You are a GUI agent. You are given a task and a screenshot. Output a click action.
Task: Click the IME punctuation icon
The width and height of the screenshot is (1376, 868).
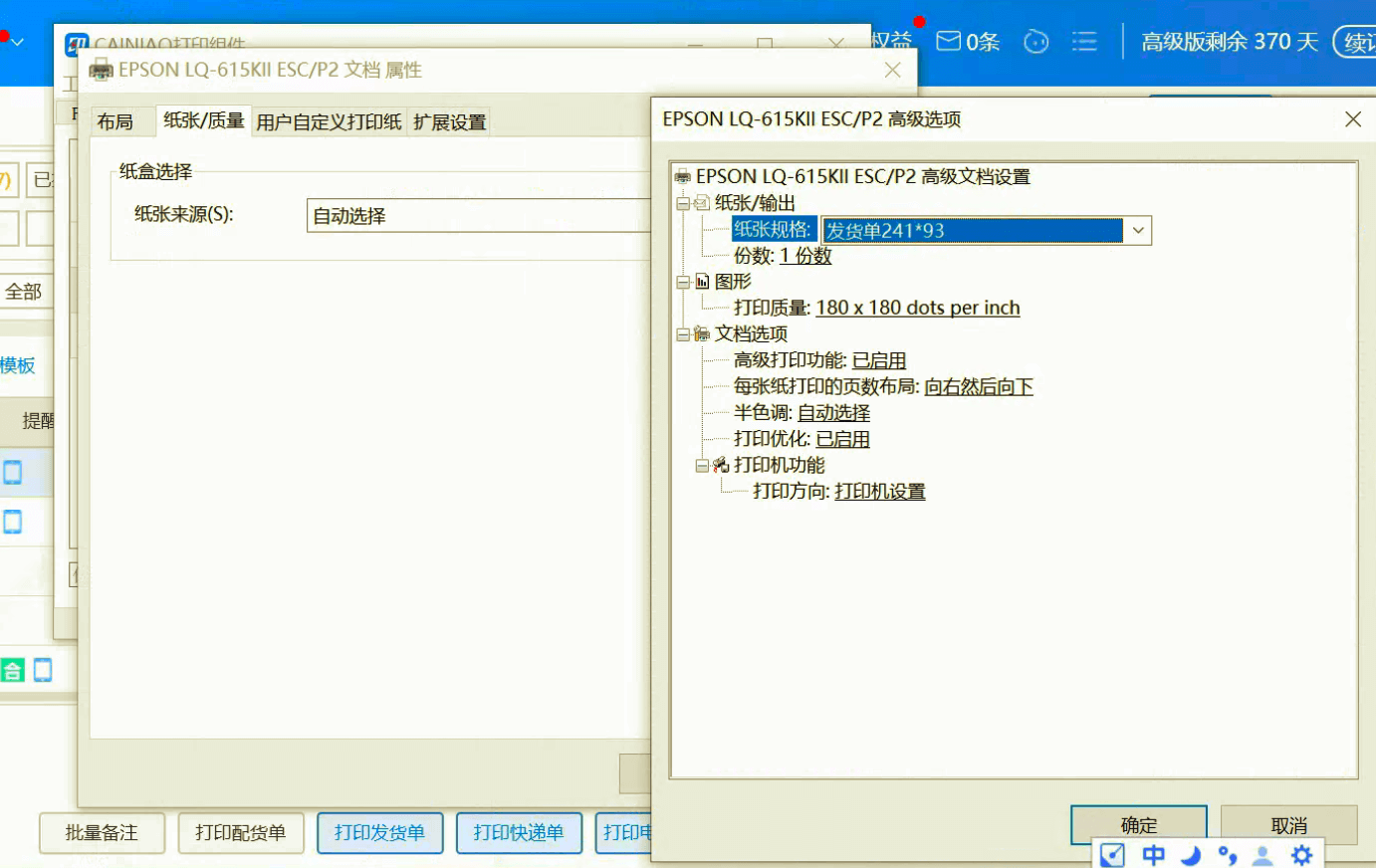1228,855
